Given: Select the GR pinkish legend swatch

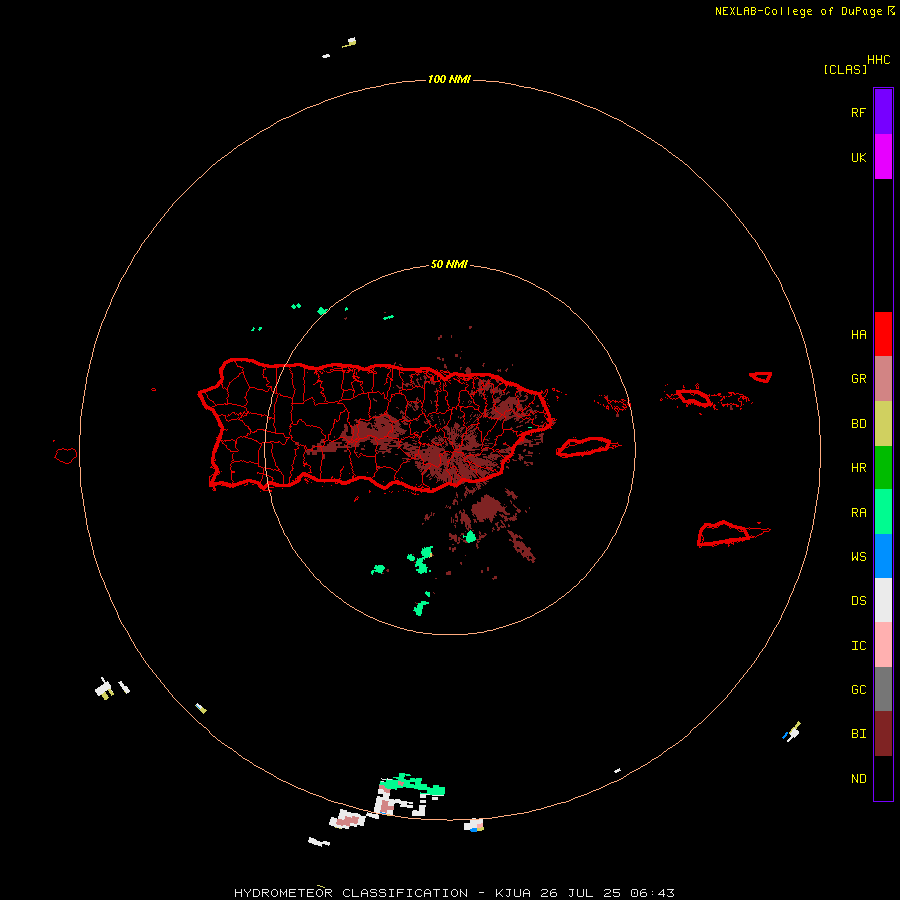Looking at the screenshot, I should [x=883, y=378].
